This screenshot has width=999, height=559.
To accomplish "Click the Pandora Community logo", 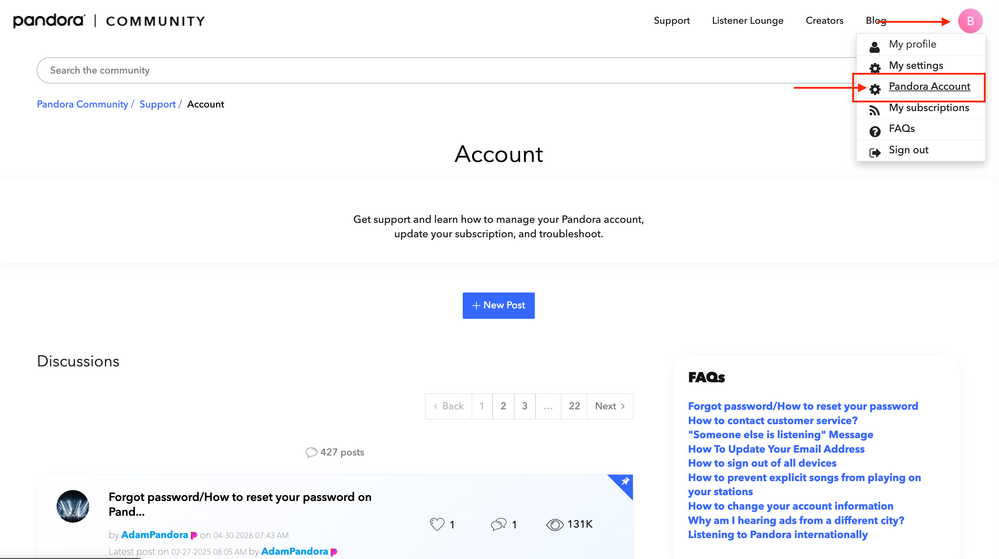I will point(109,21).
